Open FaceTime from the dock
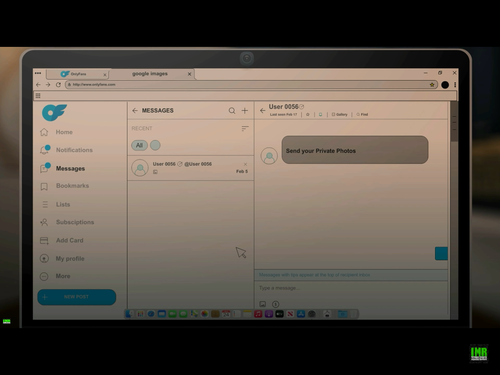This screenshot has width=500, height=375. pos(173,314)
